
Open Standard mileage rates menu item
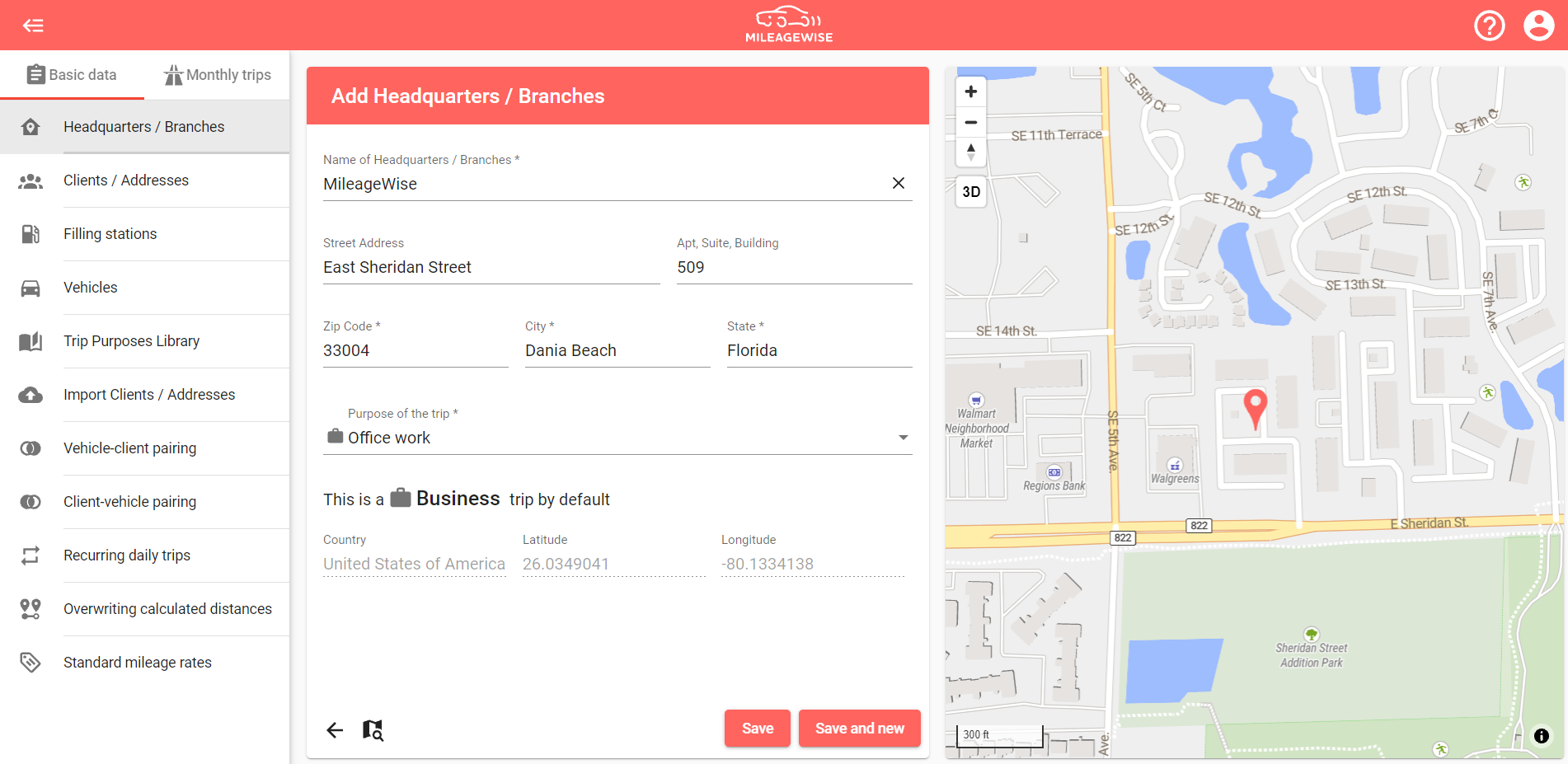(x=144, y=663)
